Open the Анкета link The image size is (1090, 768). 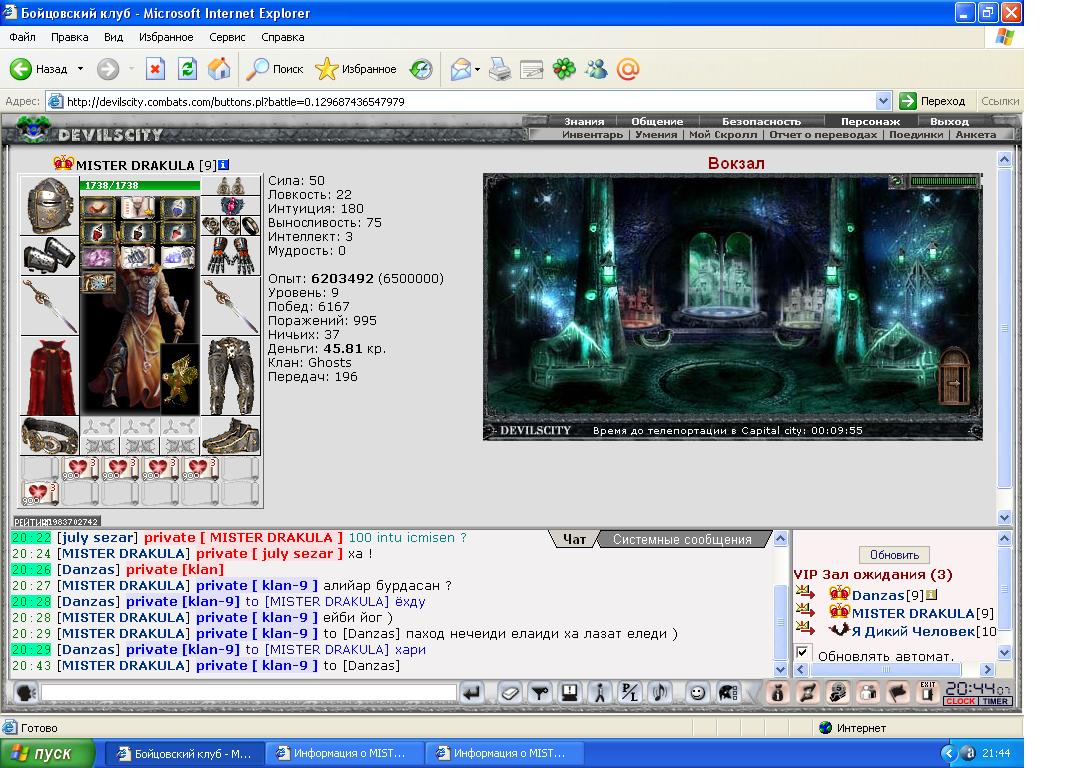point(975,135)
